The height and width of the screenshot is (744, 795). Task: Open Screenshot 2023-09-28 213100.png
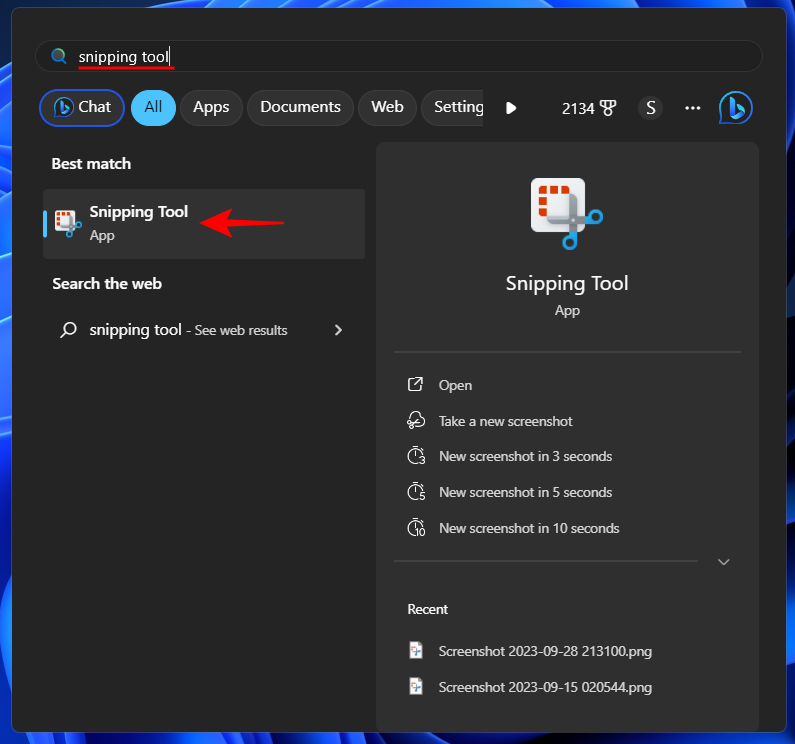click(x=567, y=651)
